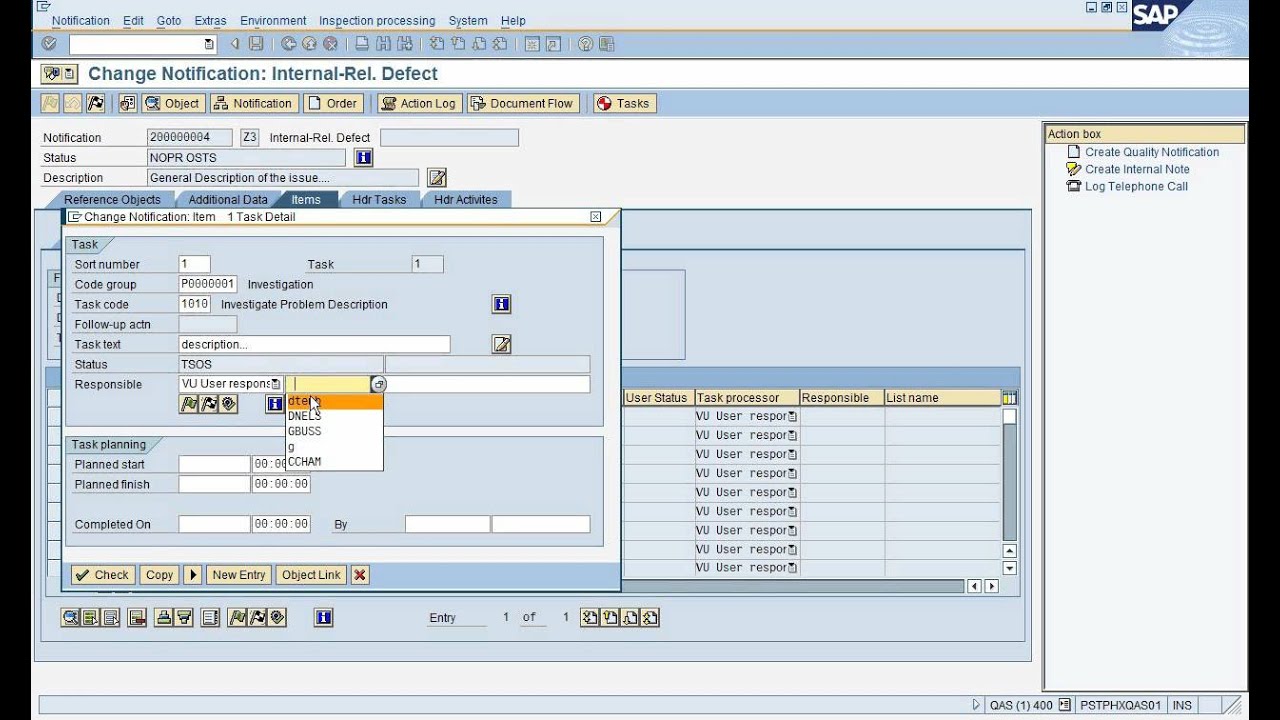1280x720 pixels.
Task: Click the Task text input field
Action: point(314,344)
